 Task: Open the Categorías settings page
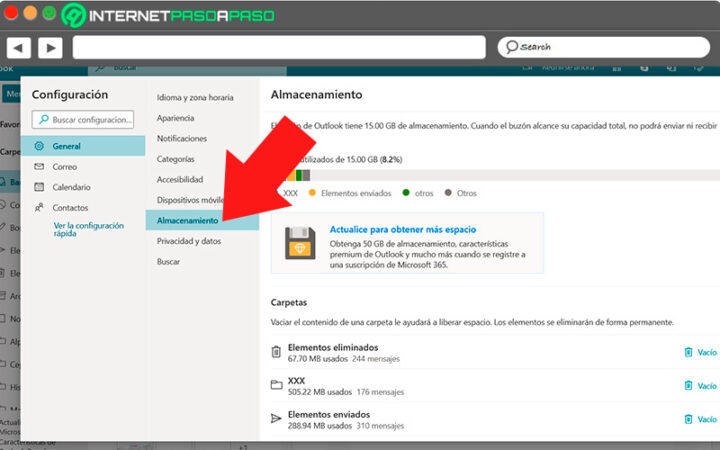click(175, 159)
